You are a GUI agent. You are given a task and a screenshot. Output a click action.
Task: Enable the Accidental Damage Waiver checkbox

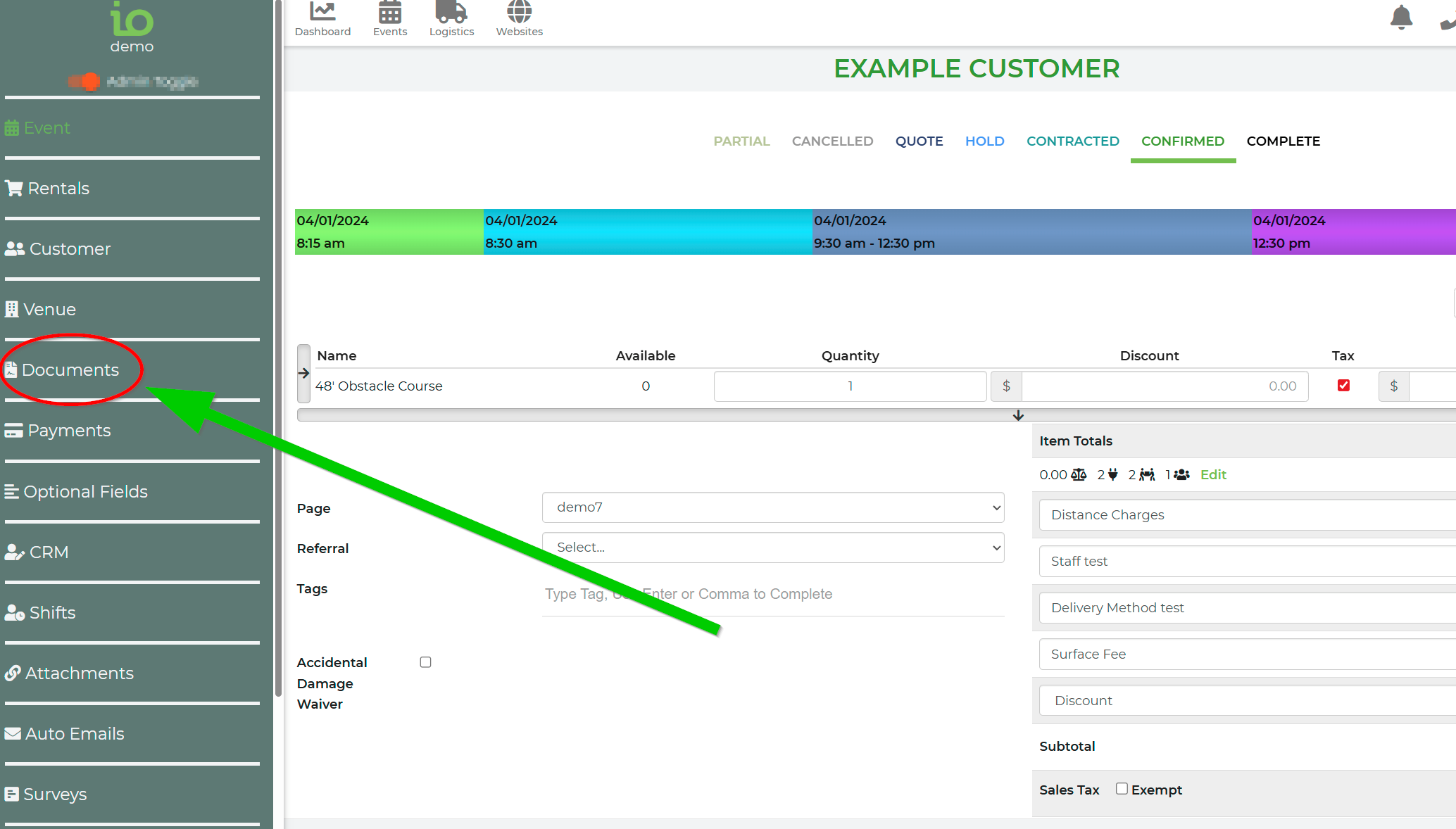(425, 662)
